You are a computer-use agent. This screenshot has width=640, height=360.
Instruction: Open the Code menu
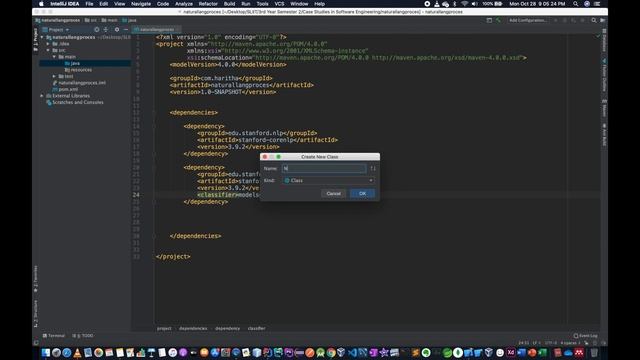[163, 4]
